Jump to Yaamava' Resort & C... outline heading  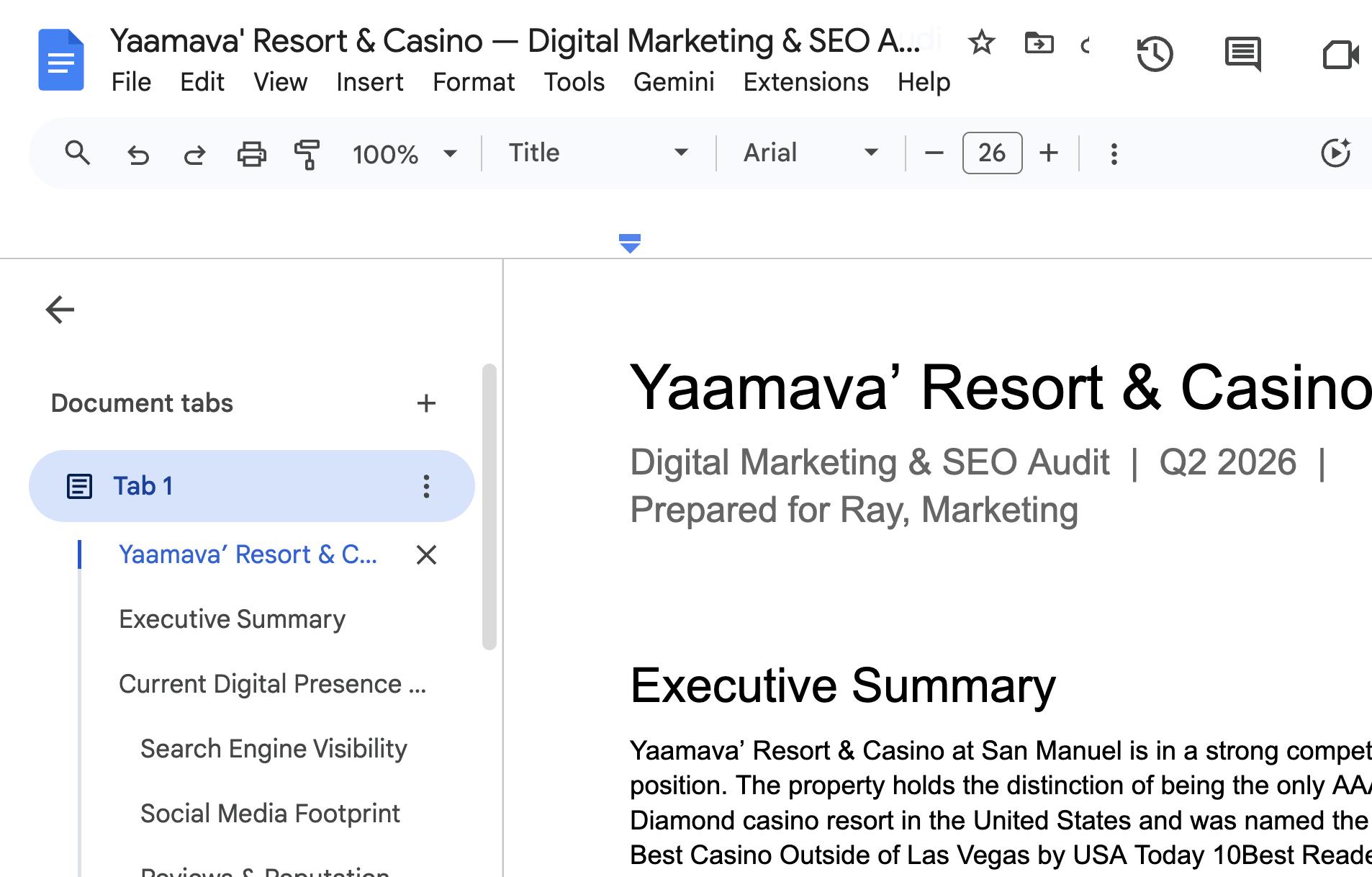pyautogui.click(x=248, y=554)
